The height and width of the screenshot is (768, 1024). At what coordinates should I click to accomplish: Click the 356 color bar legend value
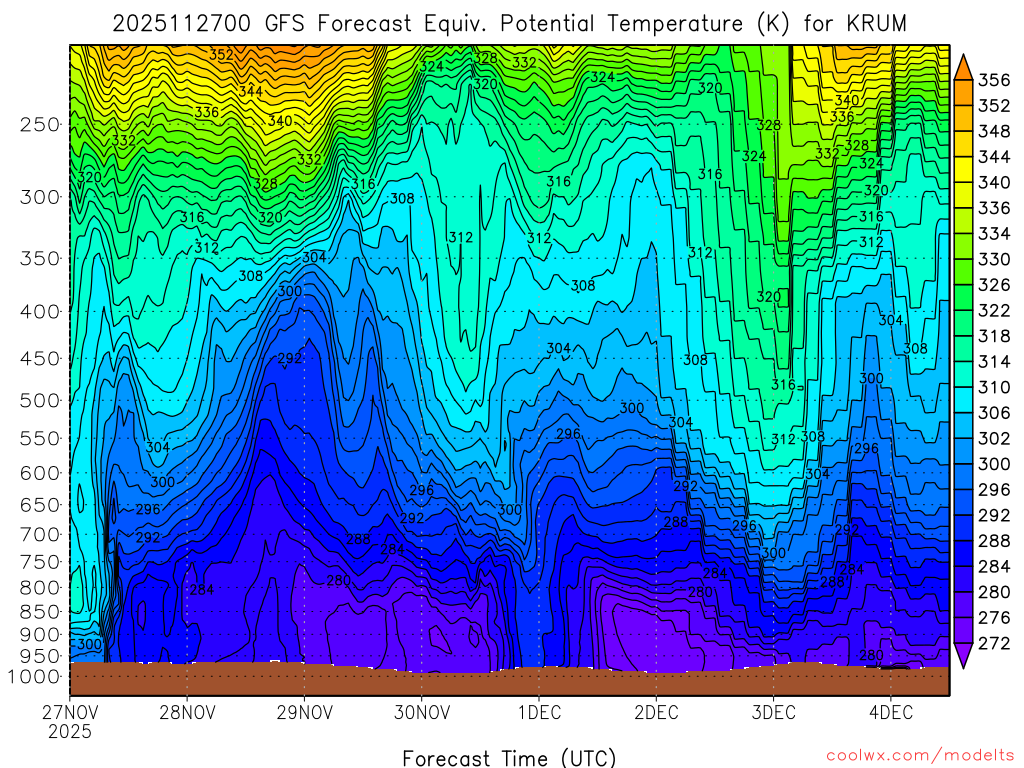click(x=994, y=80)
